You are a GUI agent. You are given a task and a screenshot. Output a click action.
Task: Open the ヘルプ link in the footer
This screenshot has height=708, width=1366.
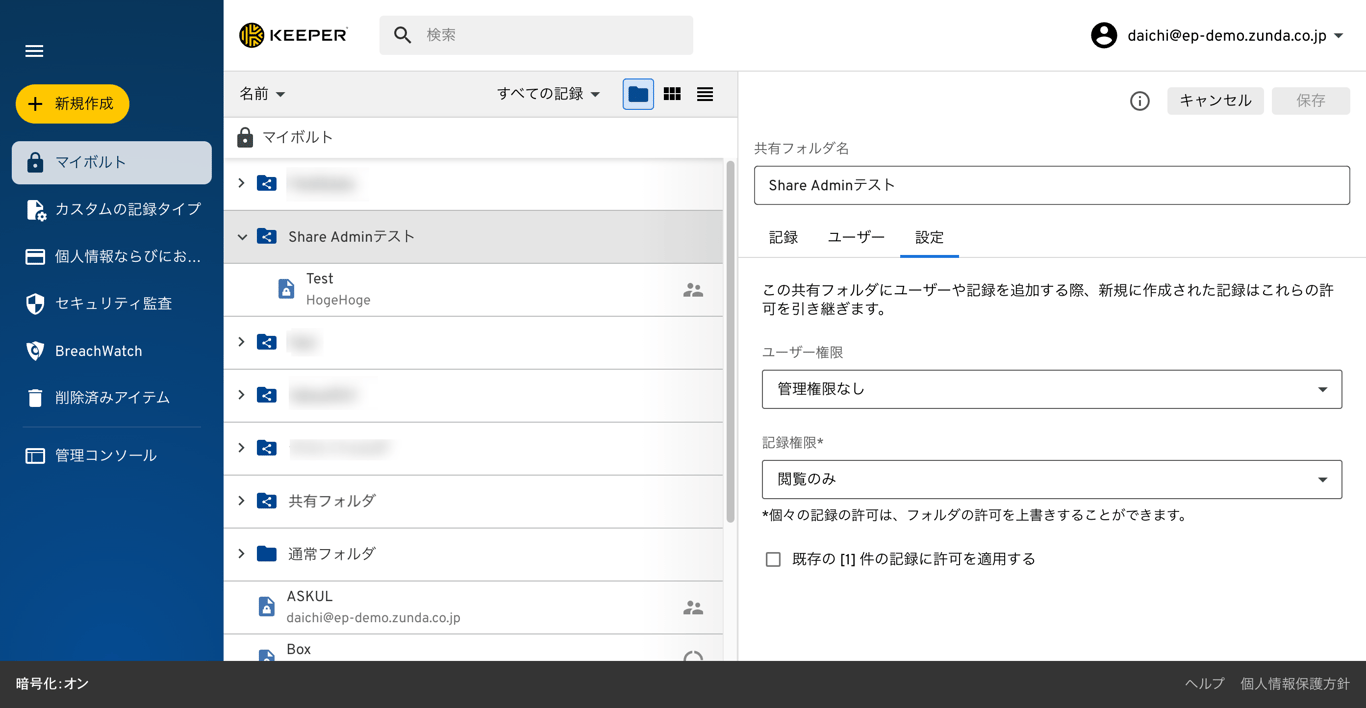(1203, 684)
